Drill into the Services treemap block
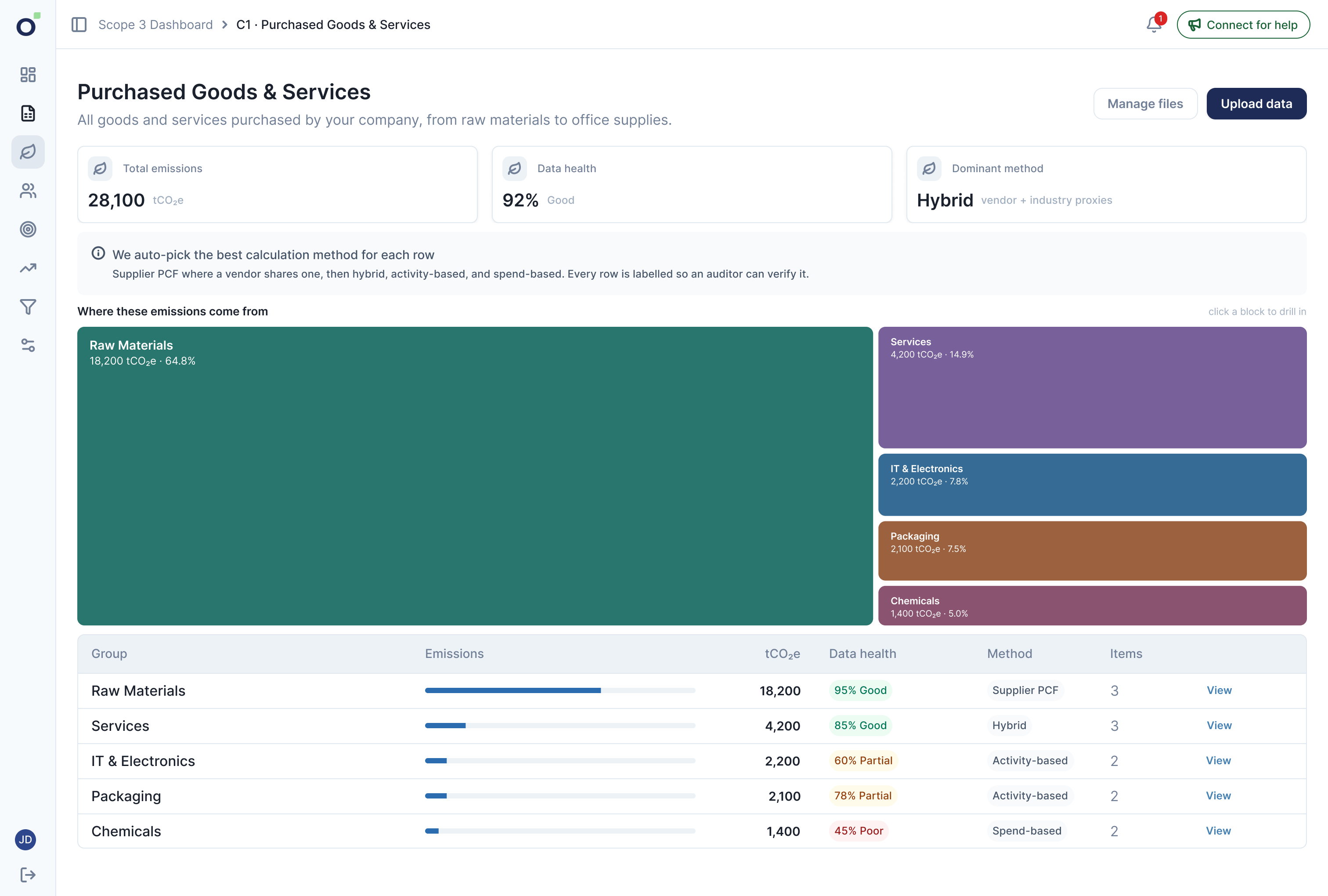Image resolution: width=1328 pixels, height=896 pixels. click(x=1092, y=387)
